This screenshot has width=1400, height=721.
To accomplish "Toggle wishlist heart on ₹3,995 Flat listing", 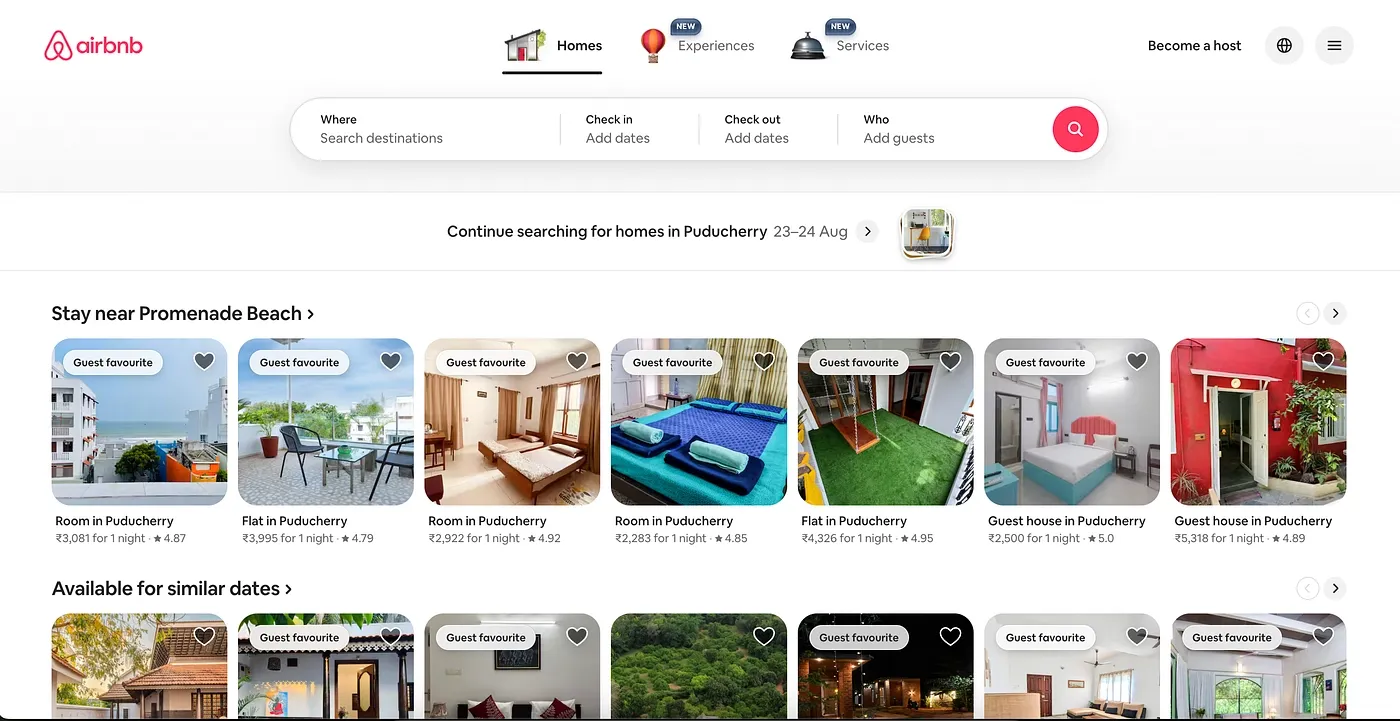I will pos(390,362).
